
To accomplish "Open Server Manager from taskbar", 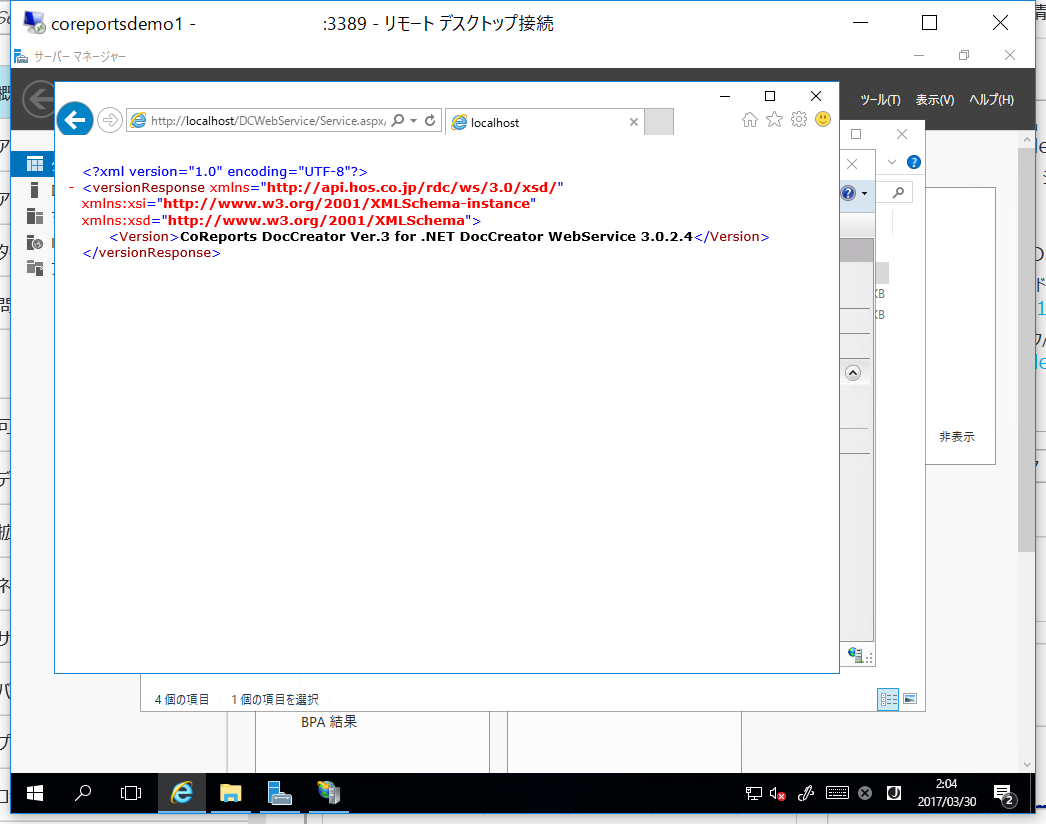I will [280, 793].
